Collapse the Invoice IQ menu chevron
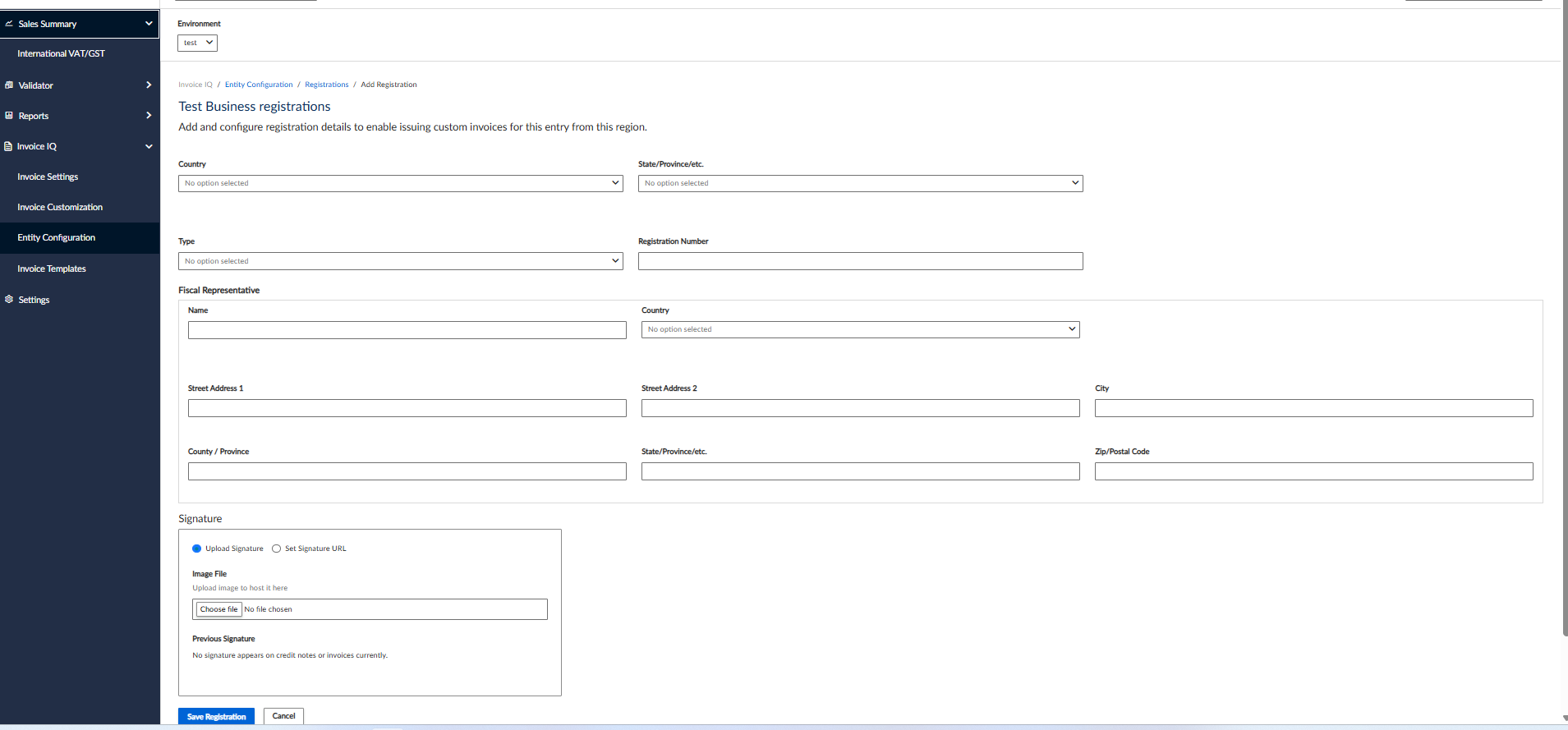Image resolution: width=1568 pixels, height=730 pixels. pyautogui.click(x=149, y=146)
